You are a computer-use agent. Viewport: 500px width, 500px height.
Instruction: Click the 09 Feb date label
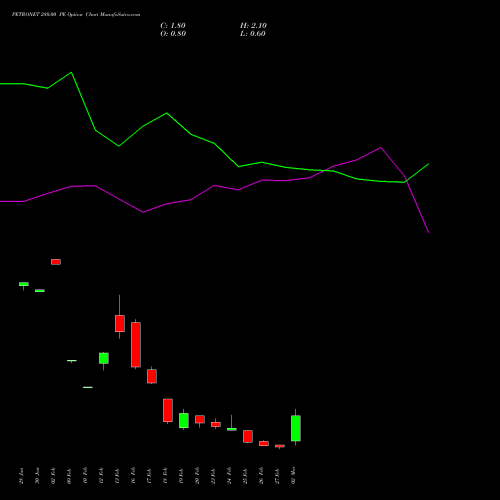[69, 476]
